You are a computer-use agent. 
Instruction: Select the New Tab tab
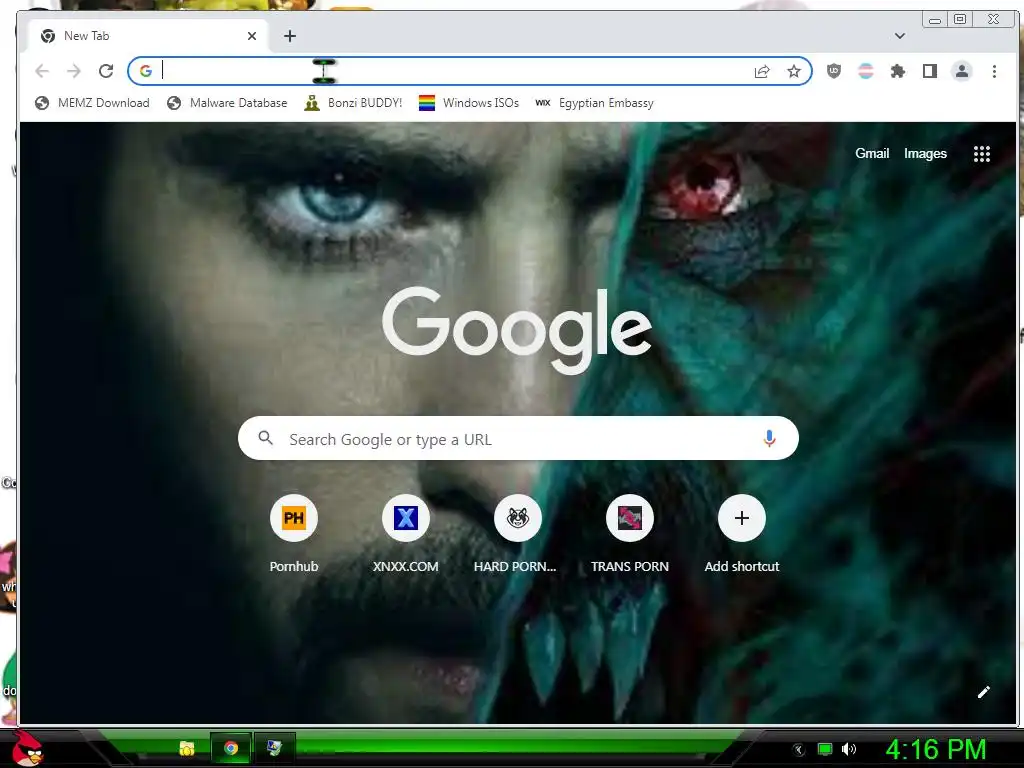(x=149, y=36)
